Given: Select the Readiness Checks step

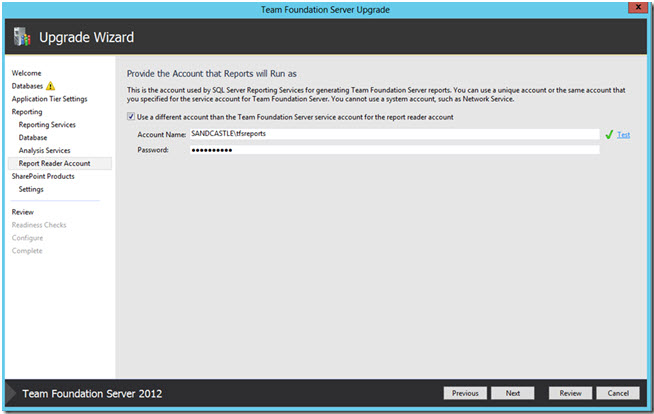Looking at the screenshot, I should 39,225.
